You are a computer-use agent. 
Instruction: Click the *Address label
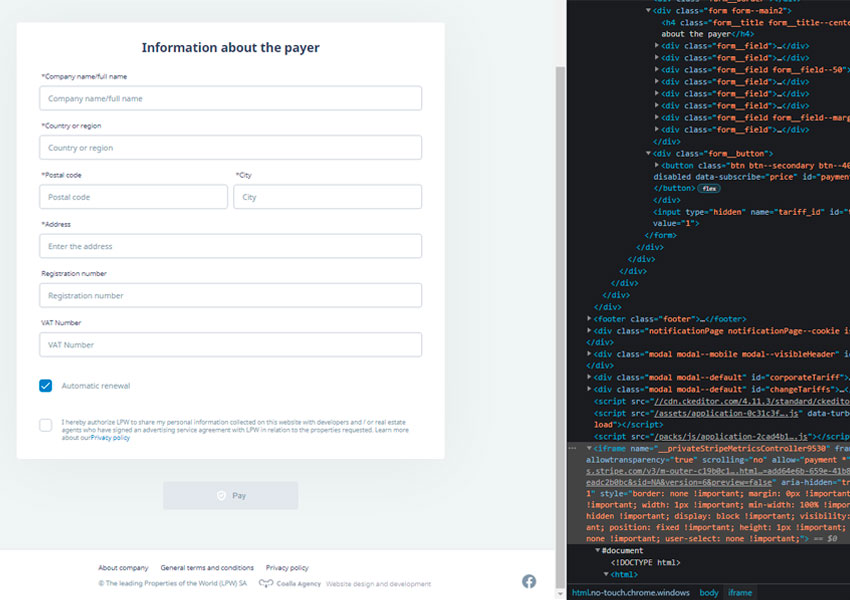56,224
